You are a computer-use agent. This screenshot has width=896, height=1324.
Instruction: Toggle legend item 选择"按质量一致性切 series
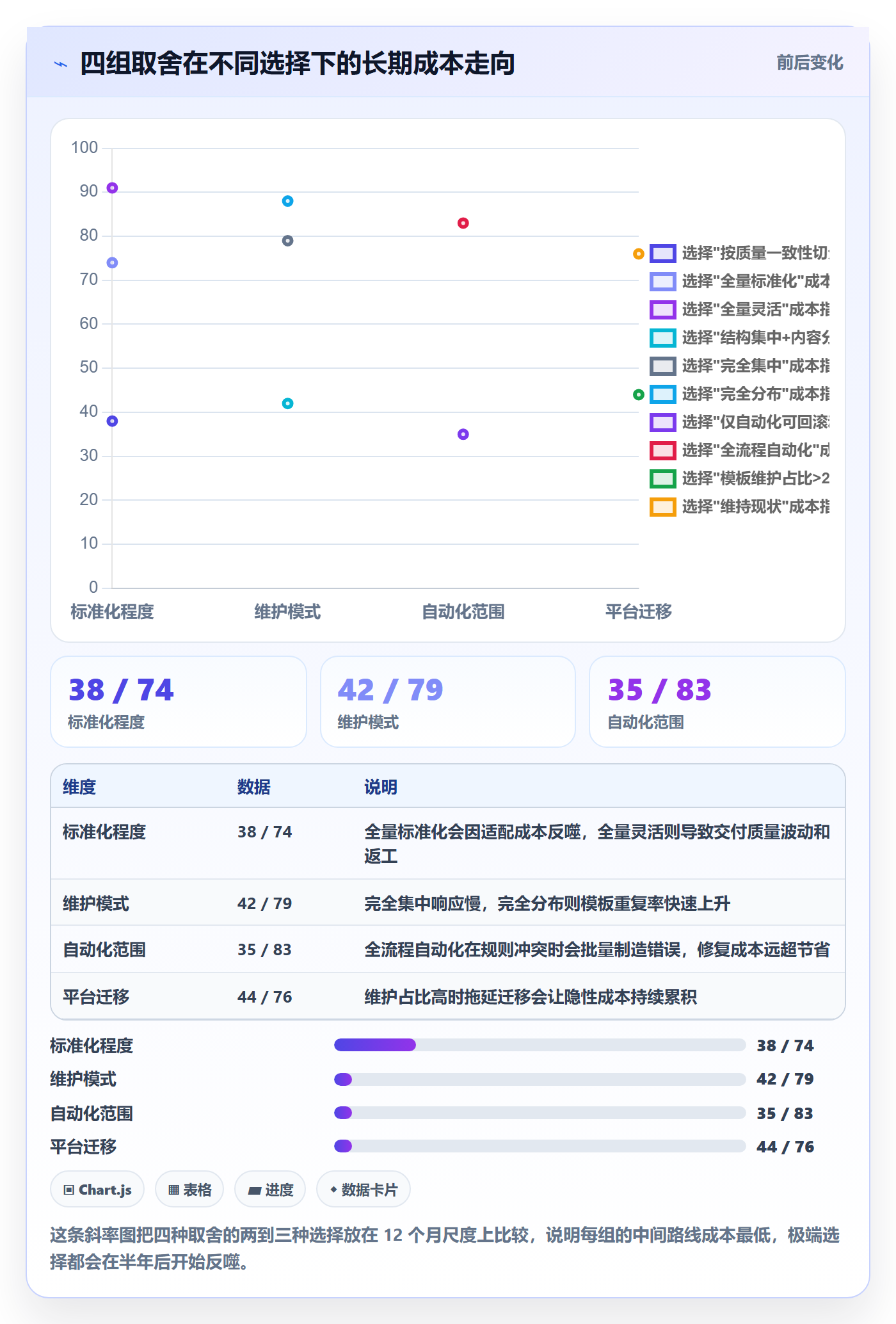click(x=739, y=254)
